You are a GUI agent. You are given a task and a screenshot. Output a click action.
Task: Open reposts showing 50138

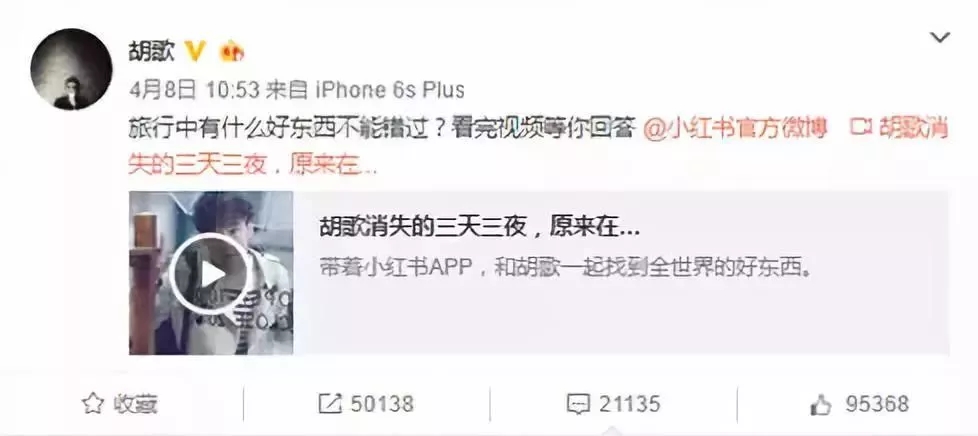(366, 404)
